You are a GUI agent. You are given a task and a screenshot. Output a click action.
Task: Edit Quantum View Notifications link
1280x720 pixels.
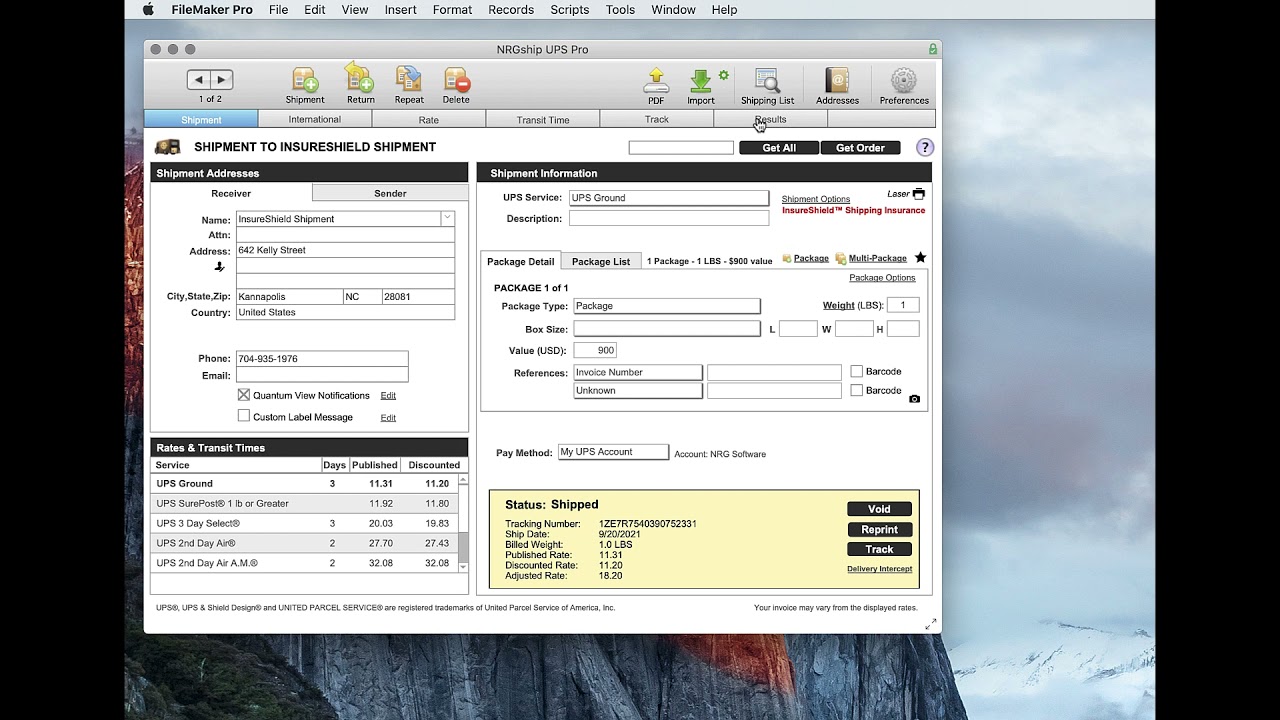click(388, 396)
